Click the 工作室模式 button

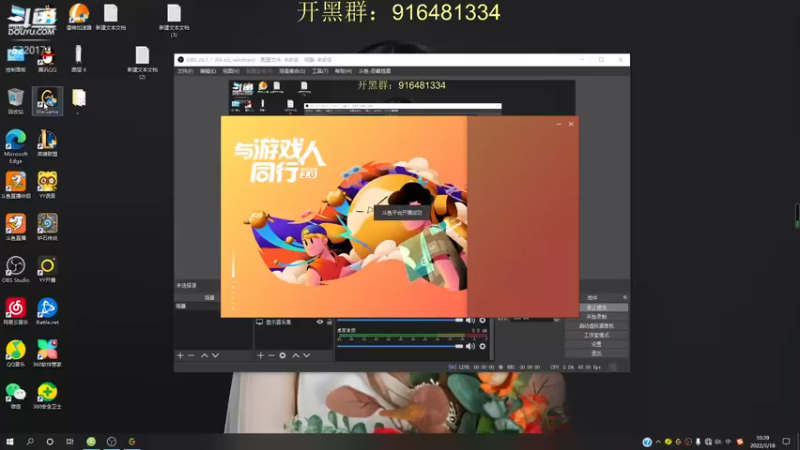596,335
